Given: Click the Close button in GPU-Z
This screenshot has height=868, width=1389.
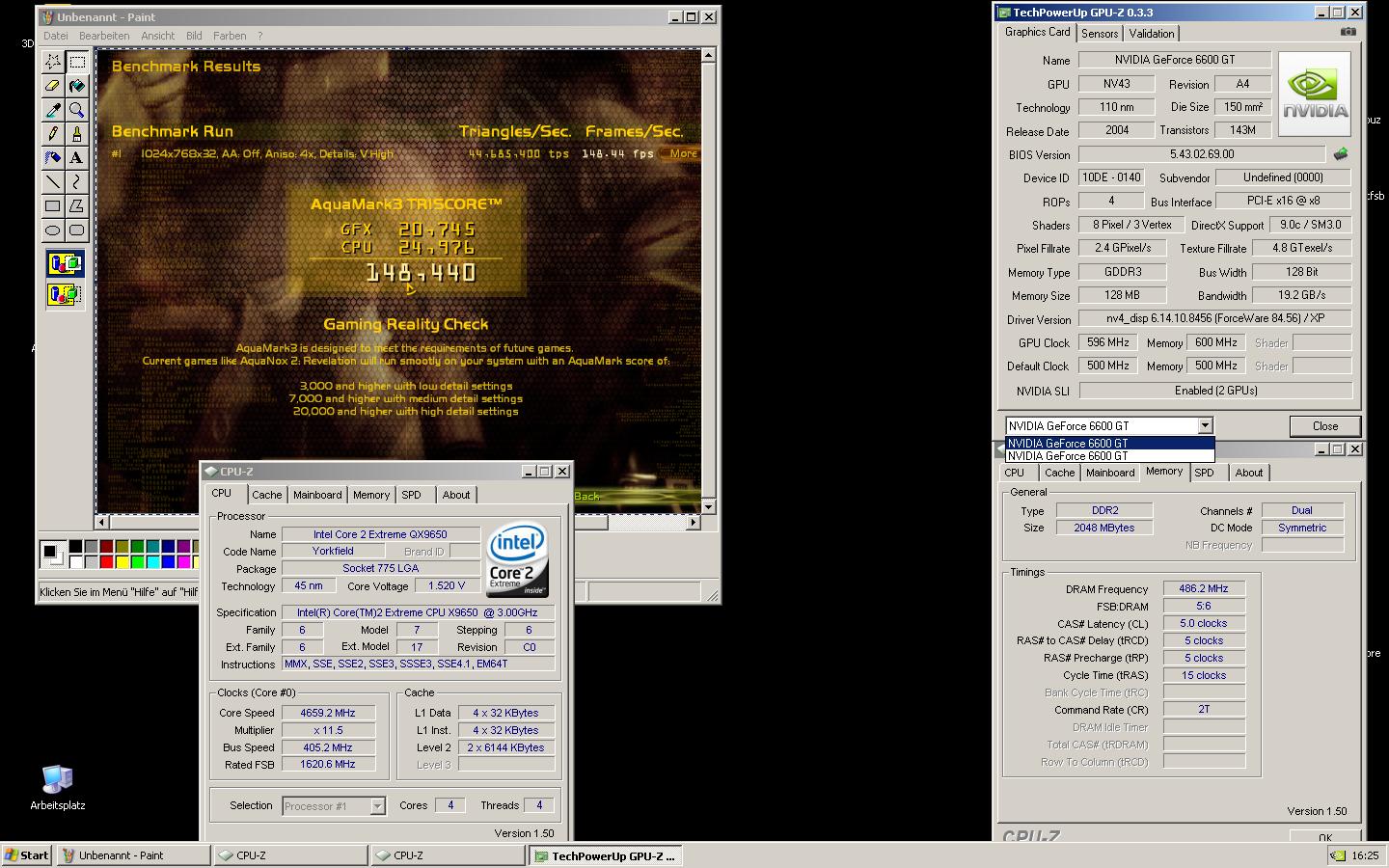Looking at the screenshot, I should click(x=1325, y=426).
